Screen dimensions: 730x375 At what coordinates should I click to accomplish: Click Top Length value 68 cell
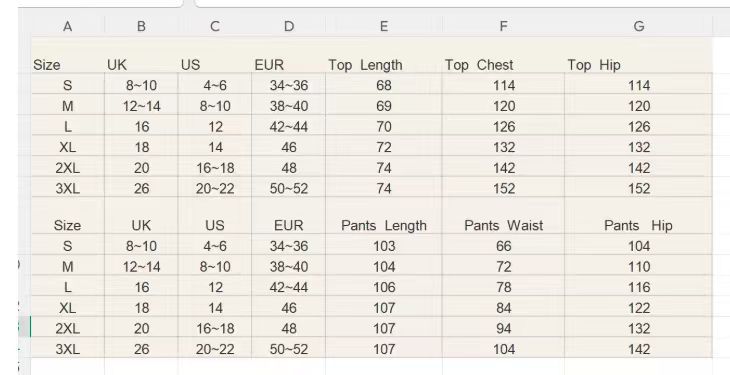point(384,85)
